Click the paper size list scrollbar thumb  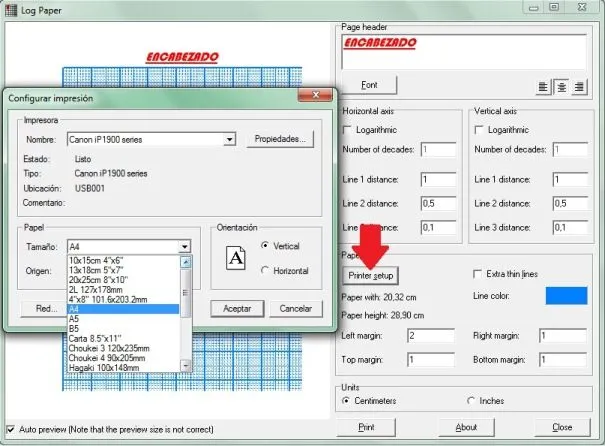(x=186, y=293)
